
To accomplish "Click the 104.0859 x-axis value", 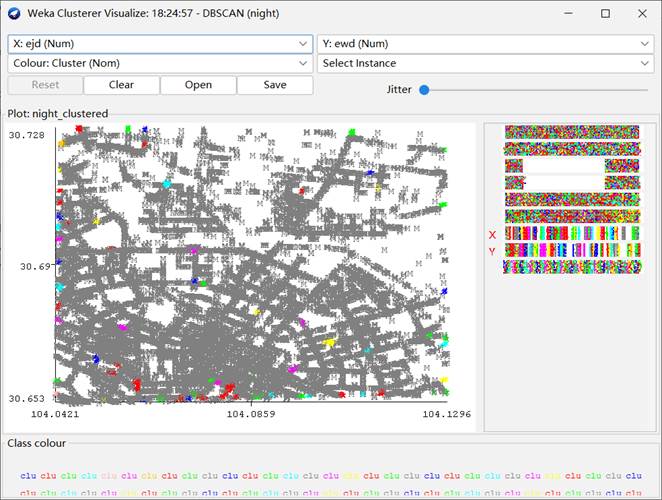I will coord(251,414).
